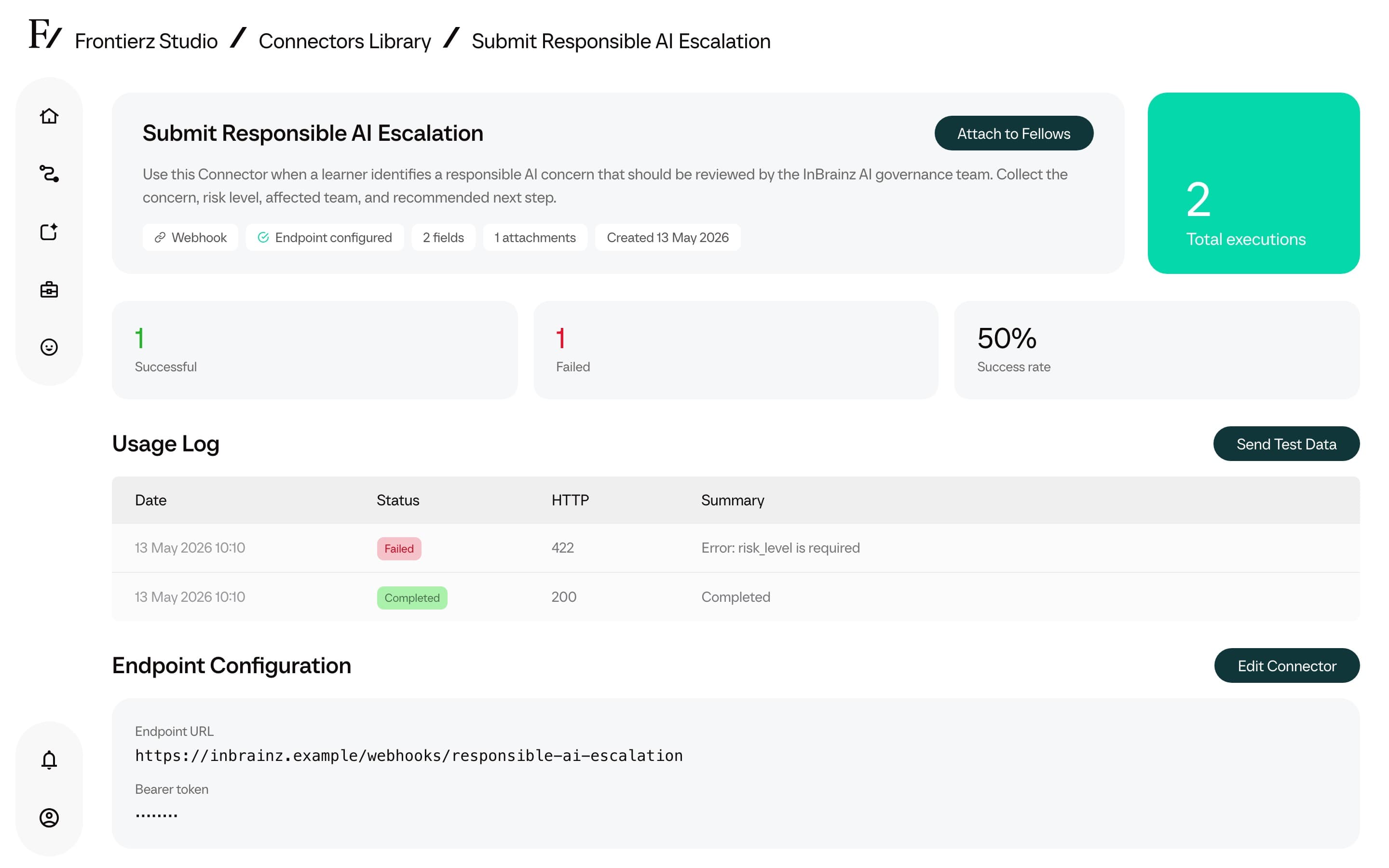Image resolution: width=1389 pixels, height=868 pixels.
Task: Click 'Error: risk_level is required' summary
Action: (x=781, y=548)
